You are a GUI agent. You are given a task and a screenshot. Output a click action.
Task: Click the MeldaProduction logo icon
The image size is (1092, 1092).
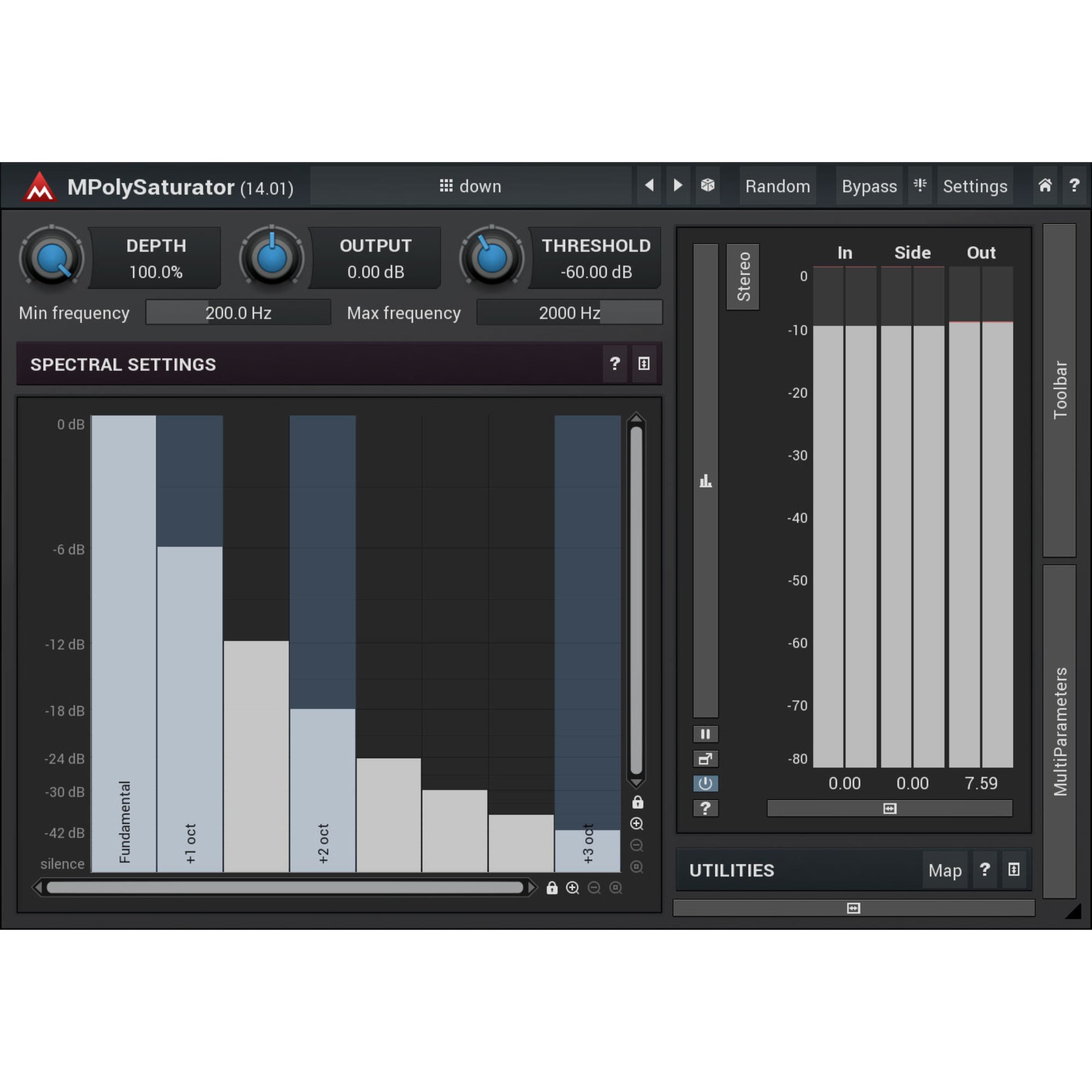(39, 187)
